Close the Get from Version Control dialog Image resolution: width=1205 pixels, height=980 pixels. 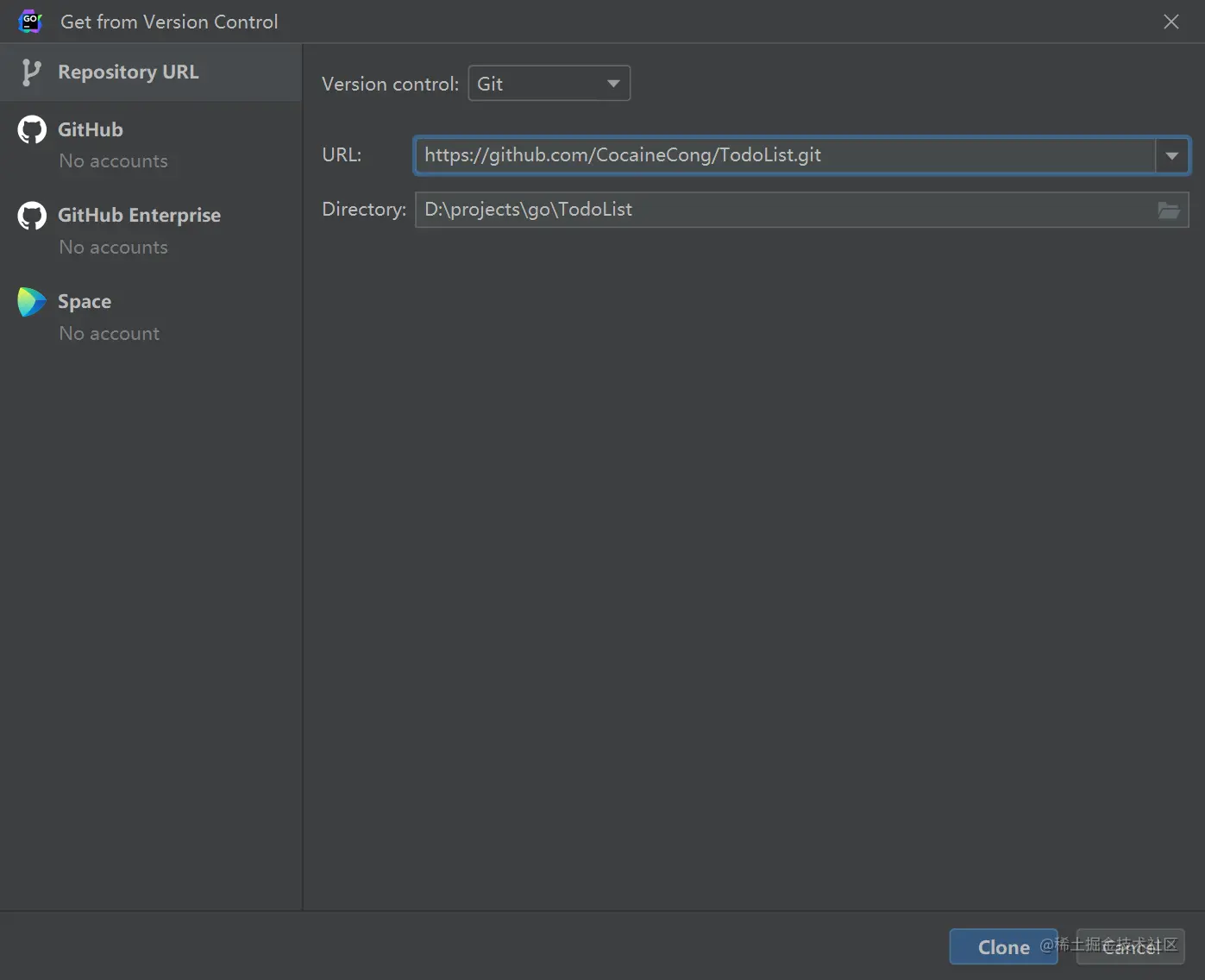pyautogui.click(x=1171, y=22)
